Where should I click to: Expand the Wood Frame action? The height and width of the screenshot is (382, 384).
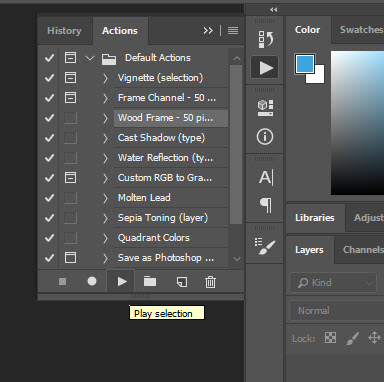click(105, 118)
